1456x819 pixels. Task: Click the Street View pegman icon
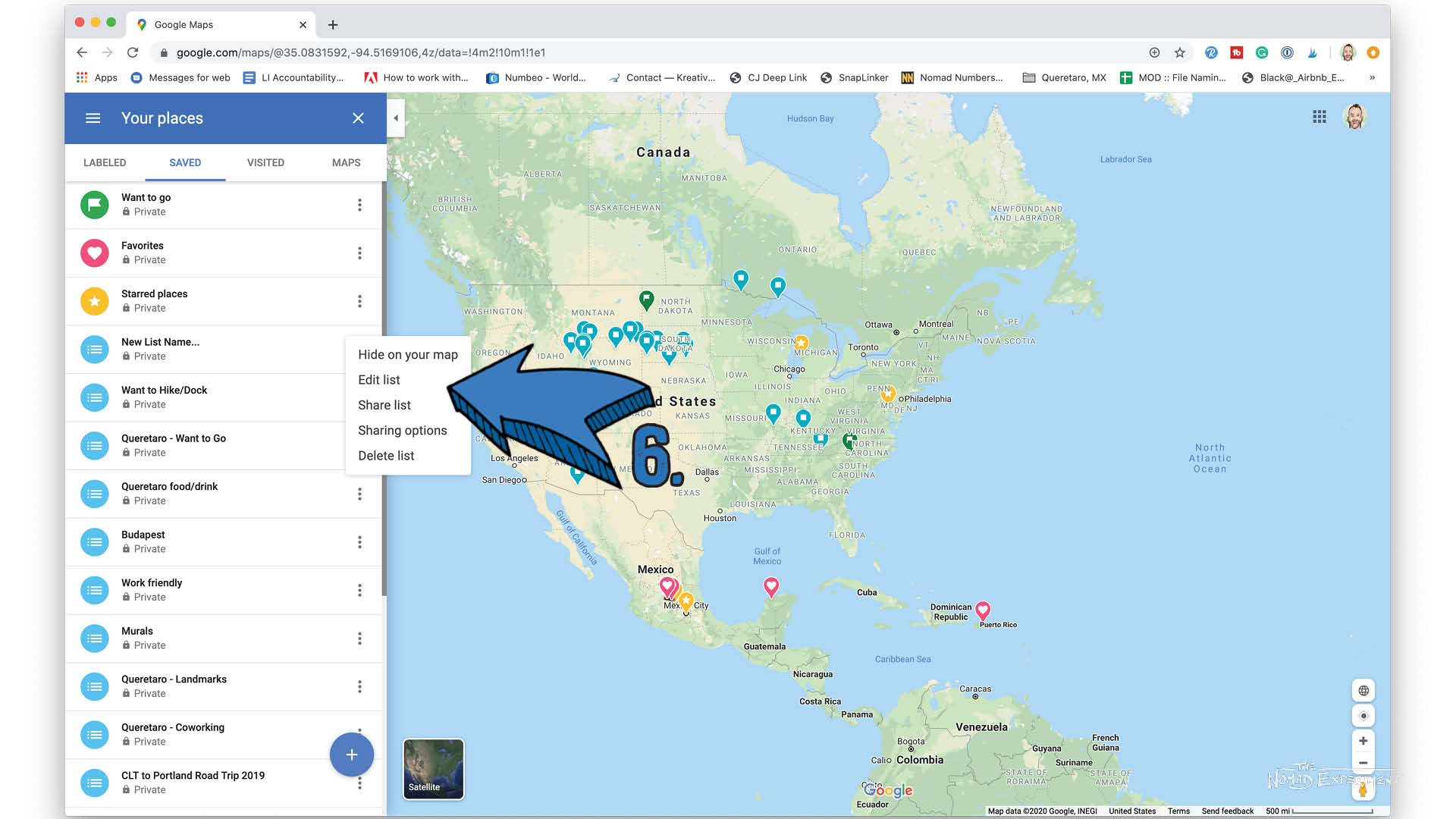(x=1363, y=789)
